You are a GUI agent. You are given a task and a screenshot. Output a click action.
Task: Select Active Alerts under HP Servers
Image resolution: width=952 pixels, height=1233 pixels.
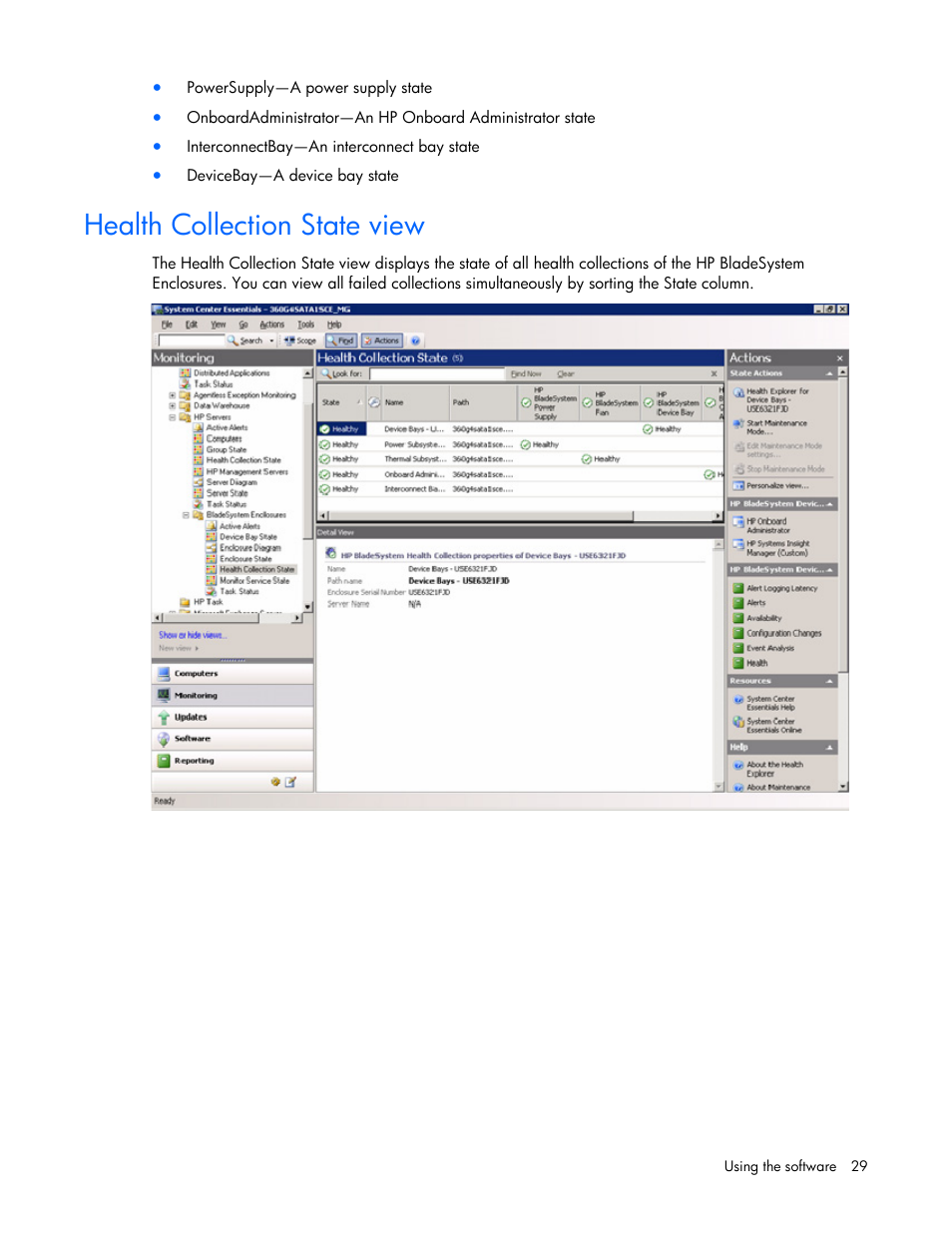tap(227, 427)
